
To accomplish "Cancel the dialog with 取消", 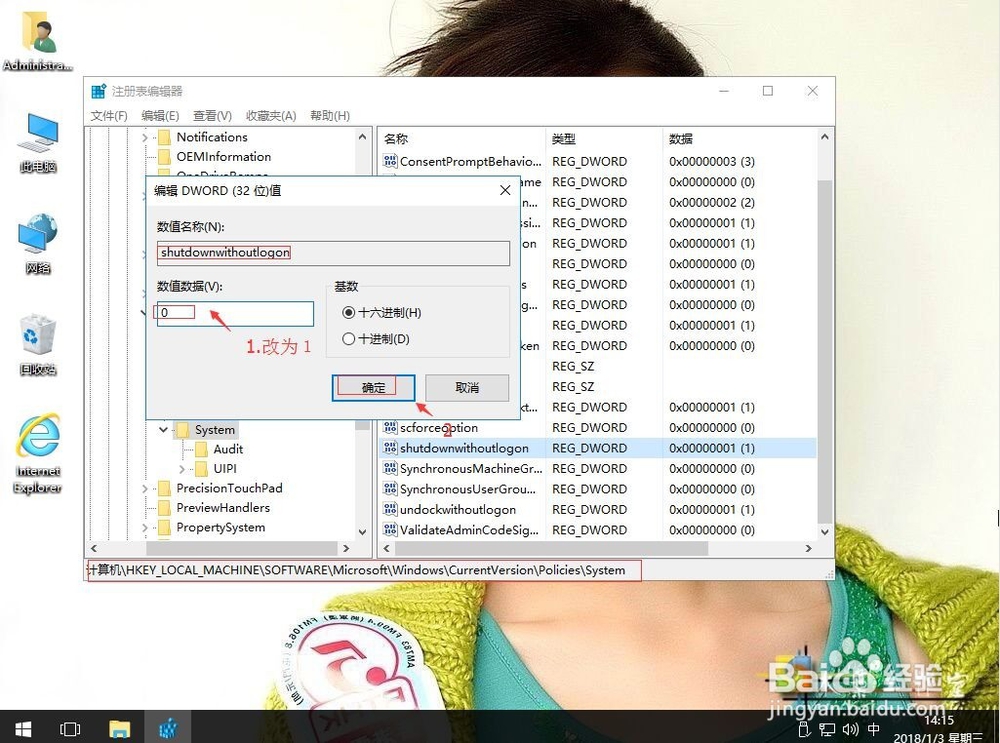I will tap(466, 387).
